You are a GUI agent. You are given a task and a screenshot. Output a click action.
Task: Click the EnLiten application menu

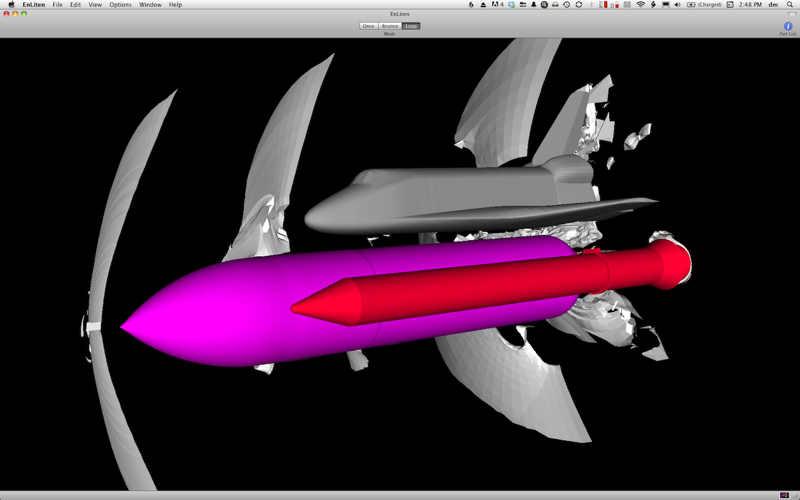click(34, 5)
